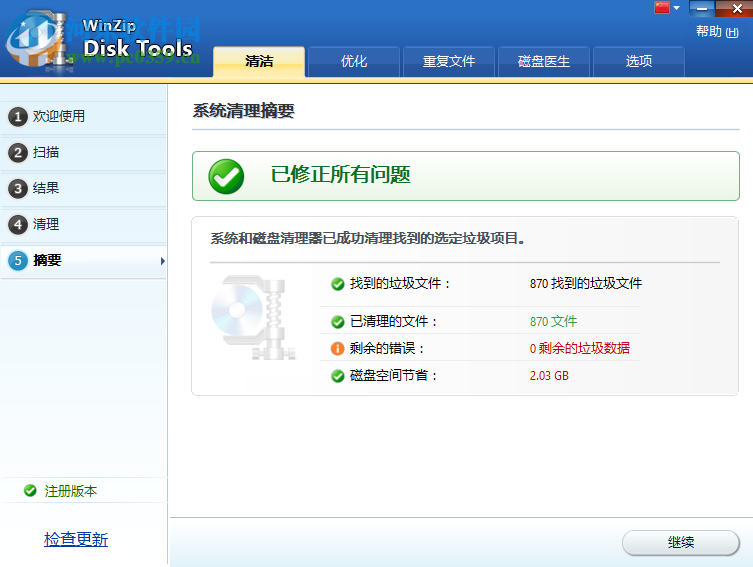Select step 2 扫描
The height and width of the screenshot is (567, 753).
[x=84, y=153]
